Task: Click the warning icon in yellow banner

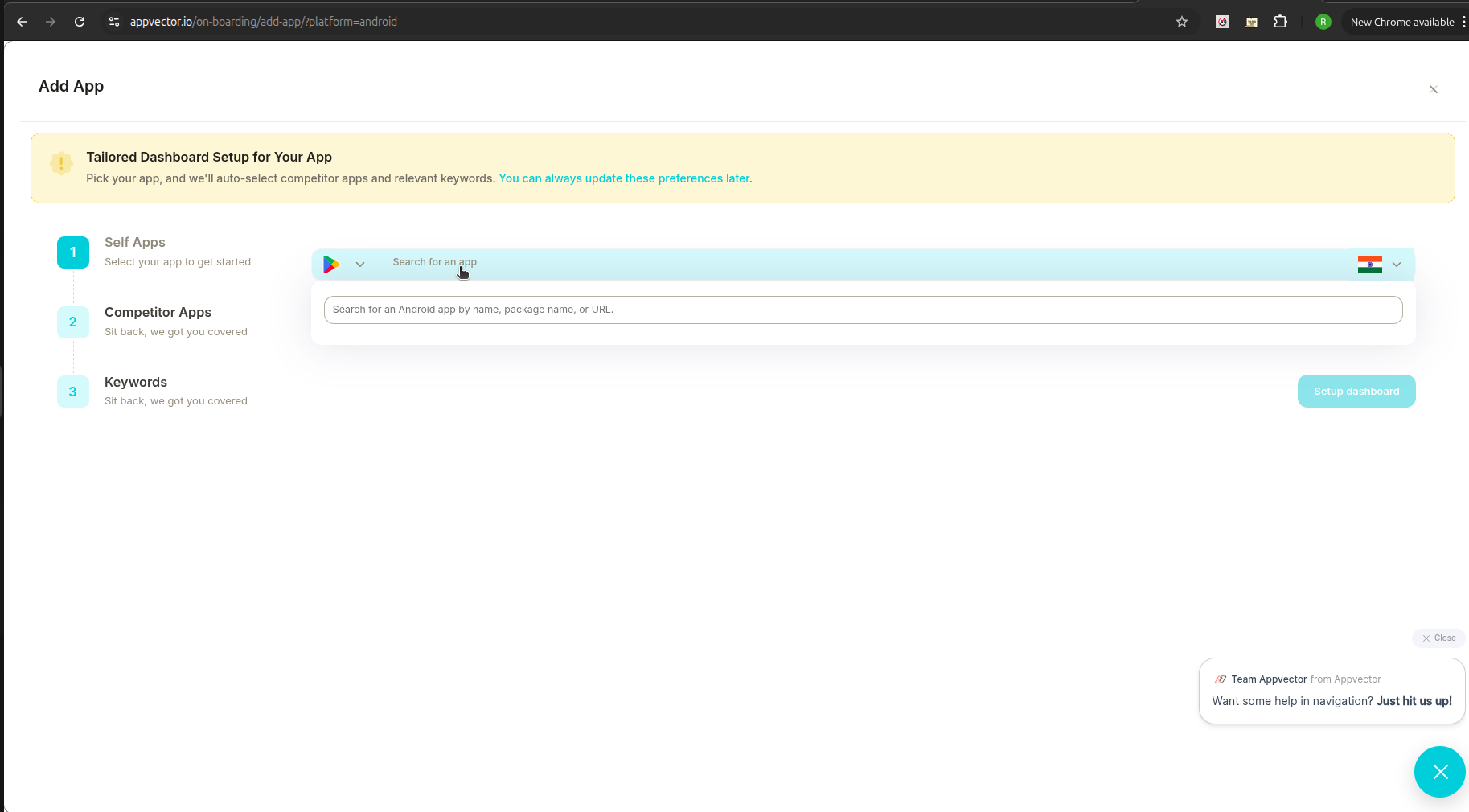Action: [x=61, y=162]
